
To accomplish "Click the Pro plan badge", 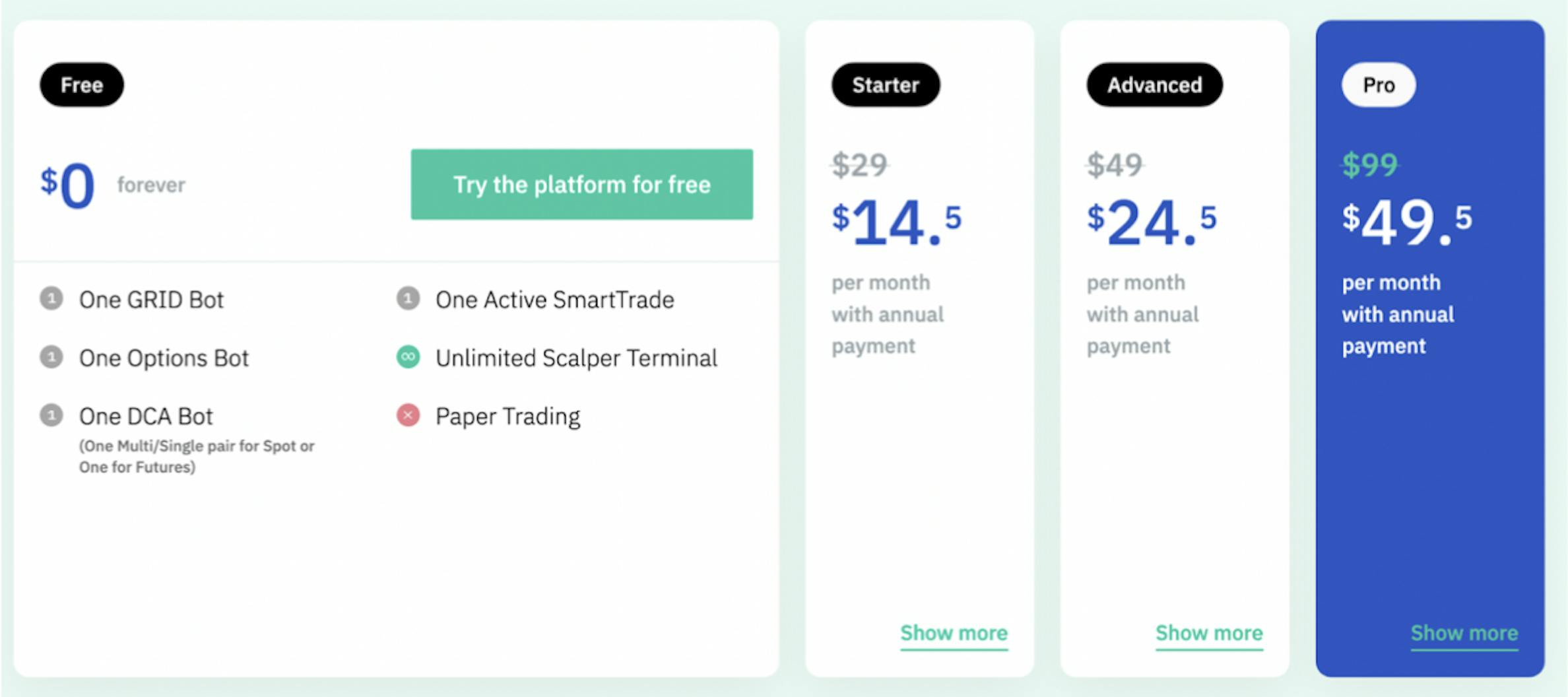I will (1378, 84).
